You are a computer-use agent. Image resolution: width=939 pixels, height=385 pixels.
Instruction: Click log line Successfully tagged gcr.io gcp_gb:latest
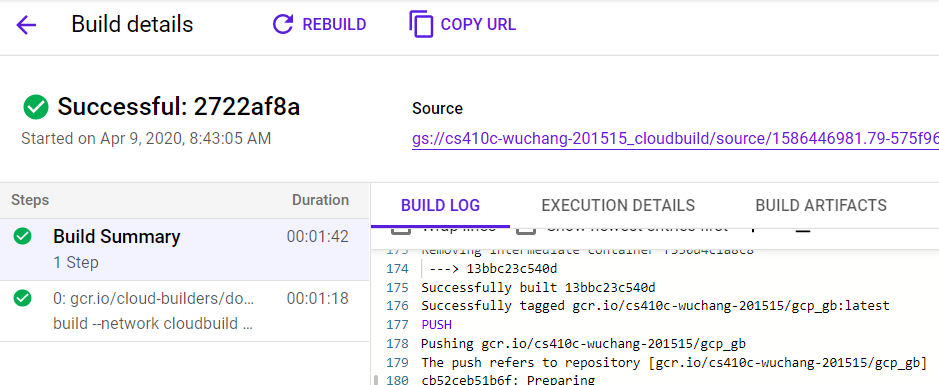(655, 306)
